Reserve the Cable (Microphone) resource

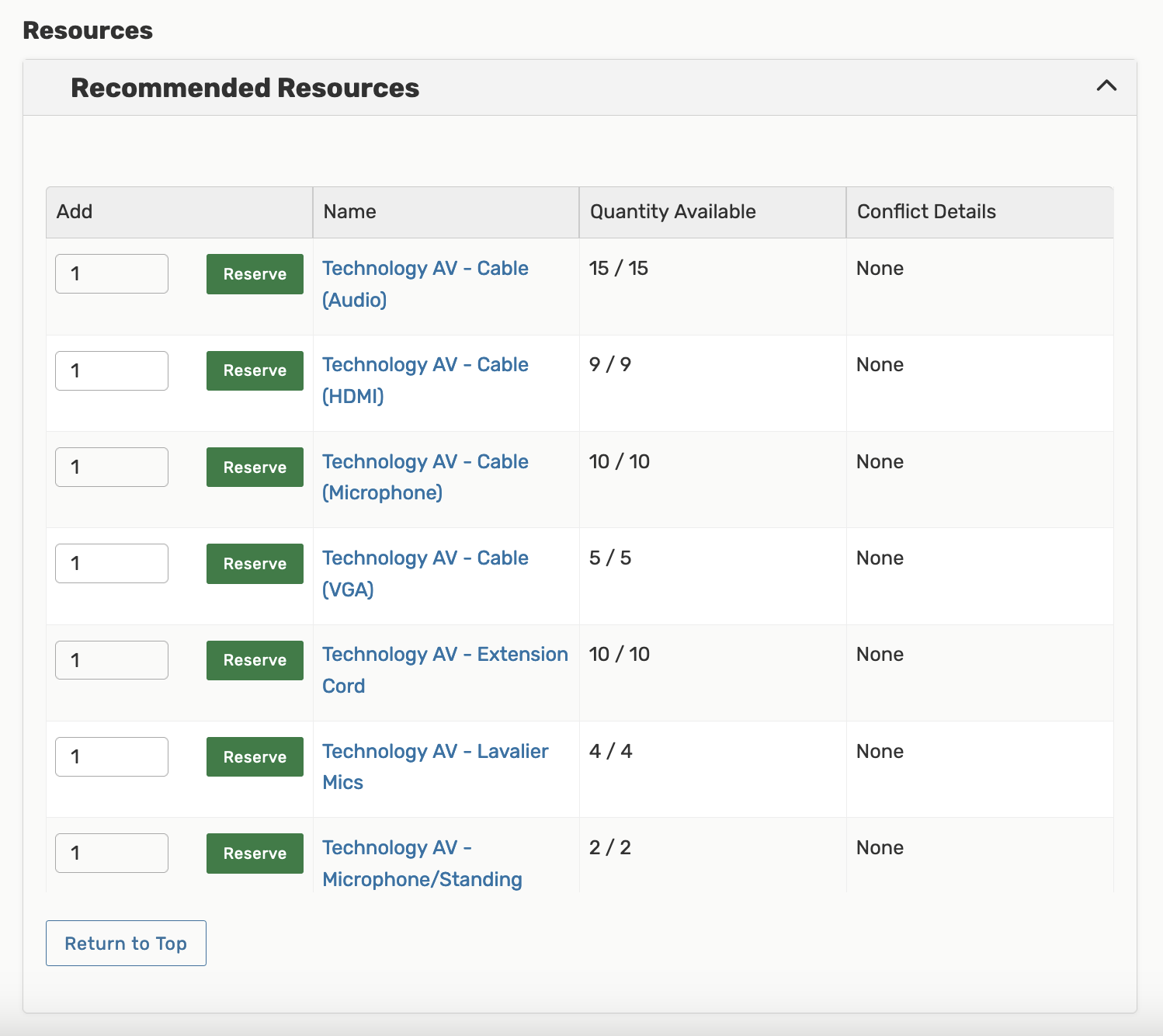(255, 468)
